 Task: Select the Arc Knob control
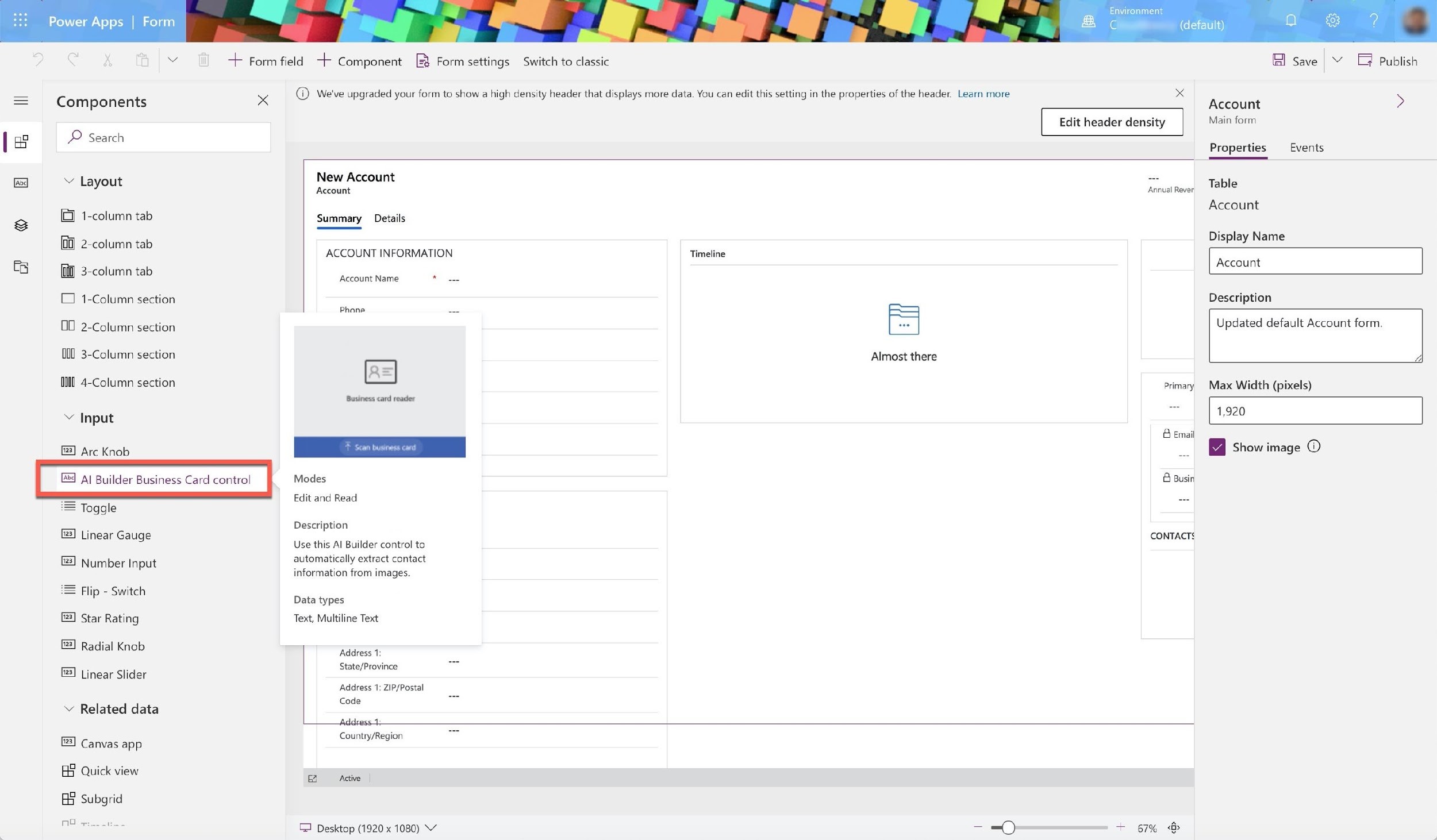95,452
